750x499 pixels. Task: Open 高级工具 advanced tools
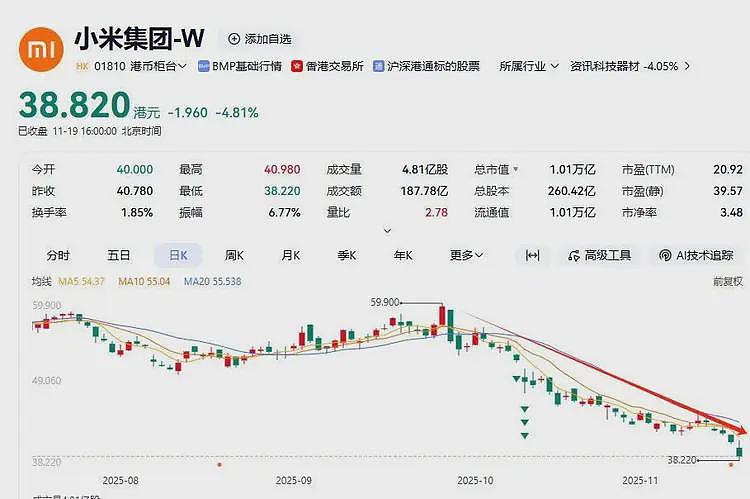pos(600,256)
